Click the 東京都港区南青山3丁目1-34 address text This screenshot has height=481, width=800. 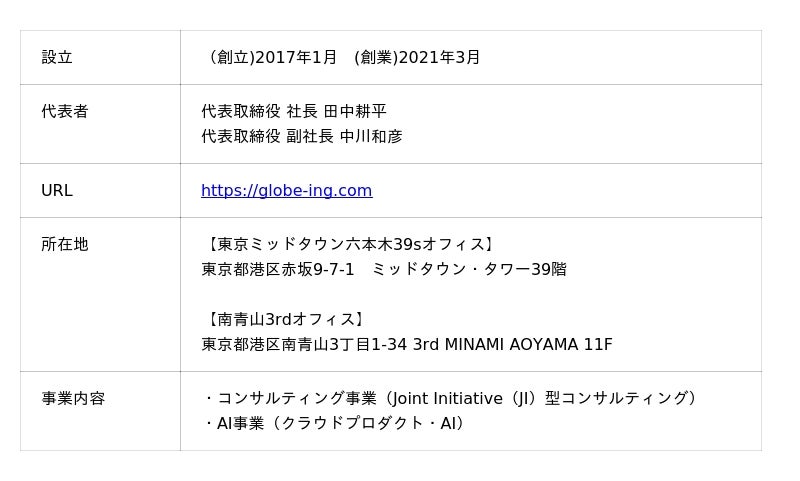pyautogui.click(x=304, y=345)
